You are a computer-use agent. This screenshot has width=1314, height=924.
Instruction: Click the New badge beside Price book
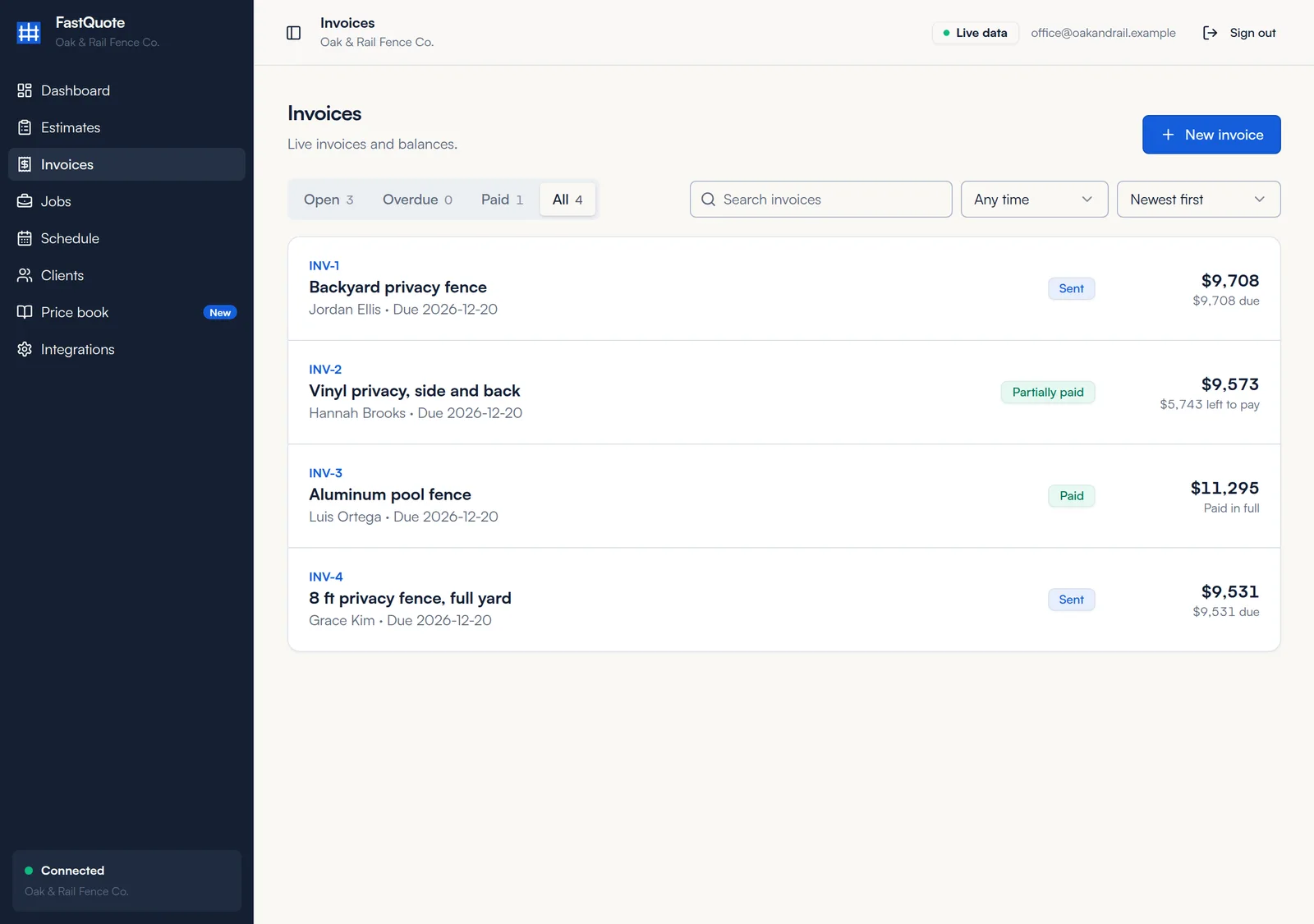pyautogui.click(x=220, y=312)
